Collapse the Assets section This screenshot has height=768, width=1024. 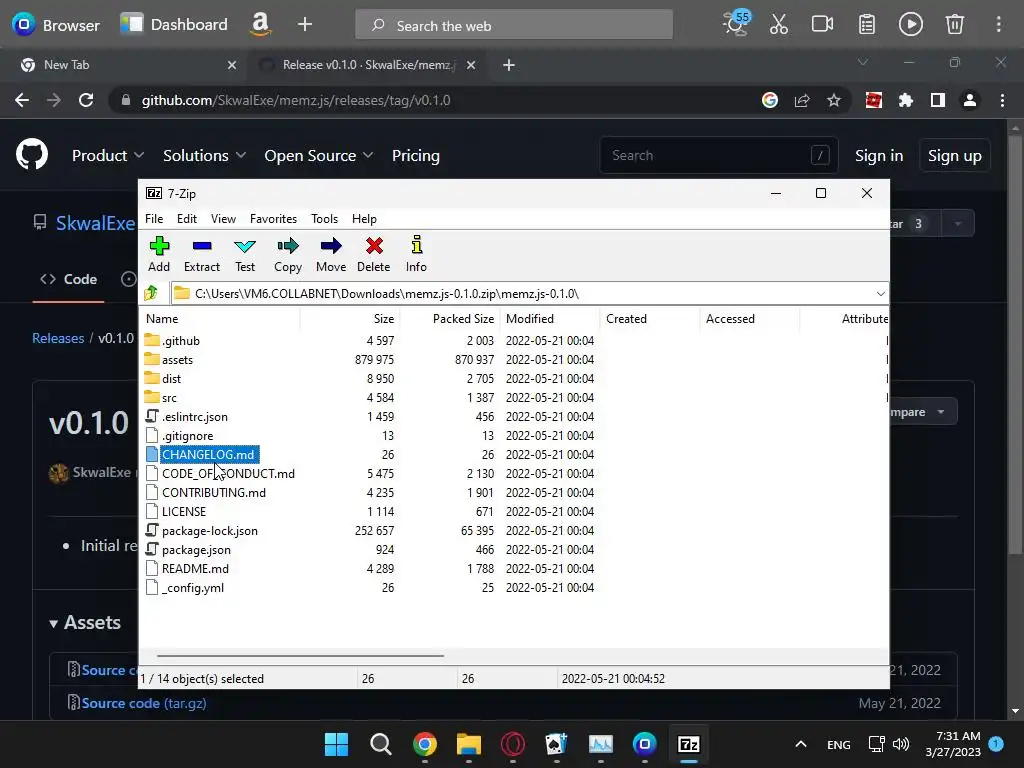coord(85,622)
